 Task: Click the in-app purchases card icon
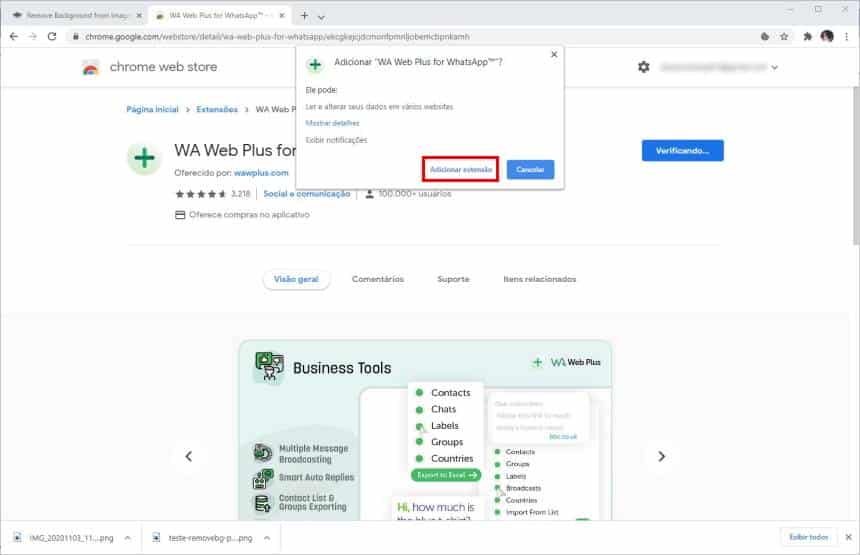180,214
